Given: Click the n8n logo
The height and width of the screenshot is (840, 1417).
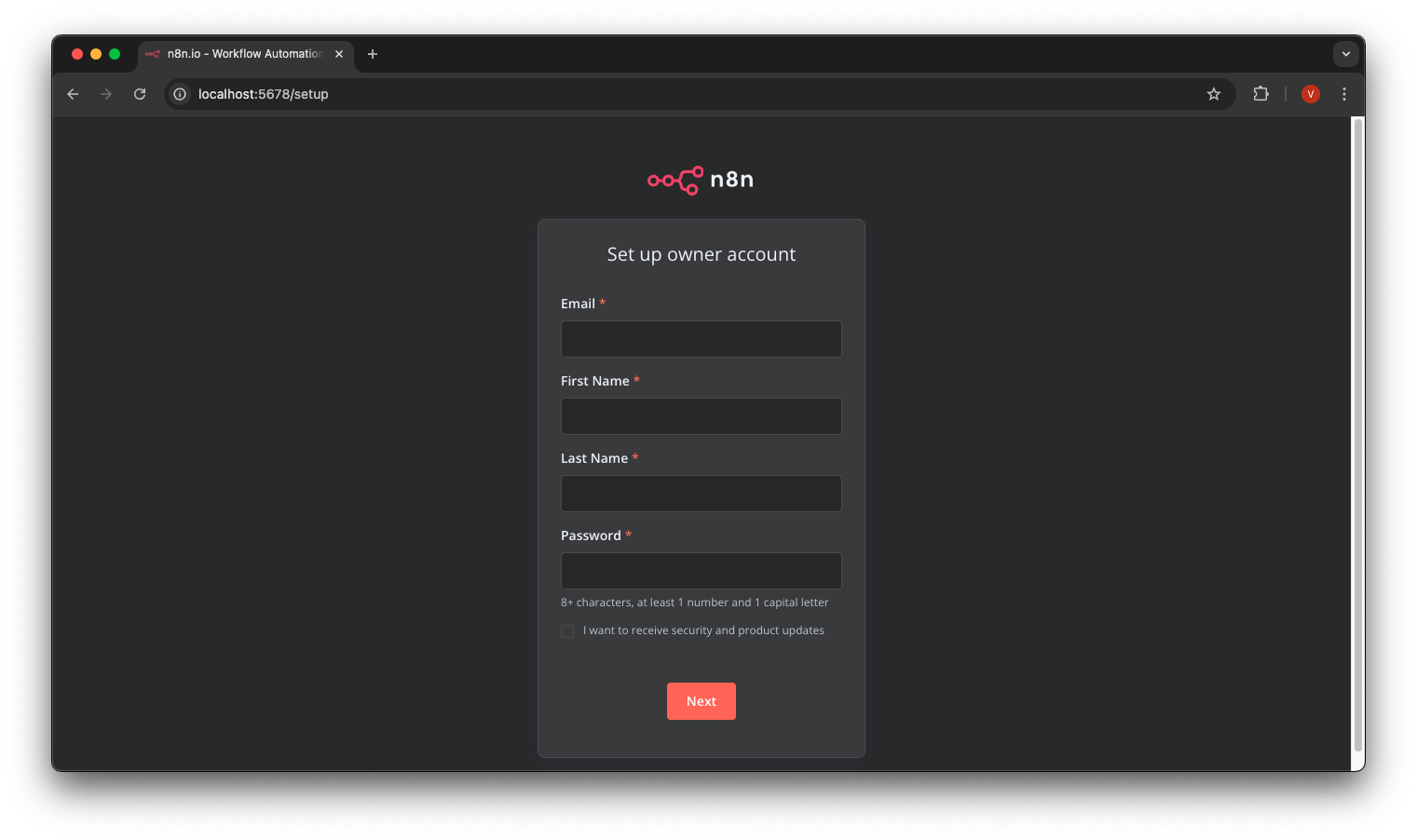Looking at the screenshot, I should (701, 180).
